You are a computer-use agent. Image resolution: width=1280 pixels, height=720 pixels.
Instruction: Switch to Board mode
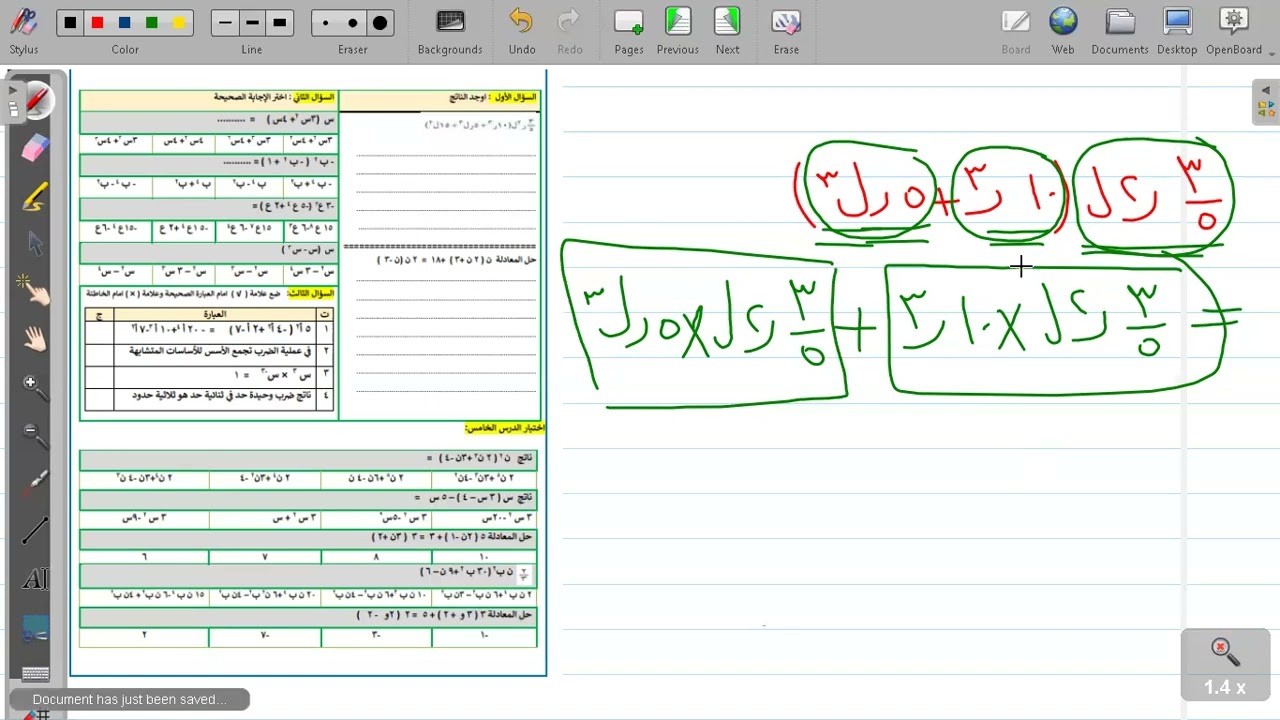tap(1016, 30)
